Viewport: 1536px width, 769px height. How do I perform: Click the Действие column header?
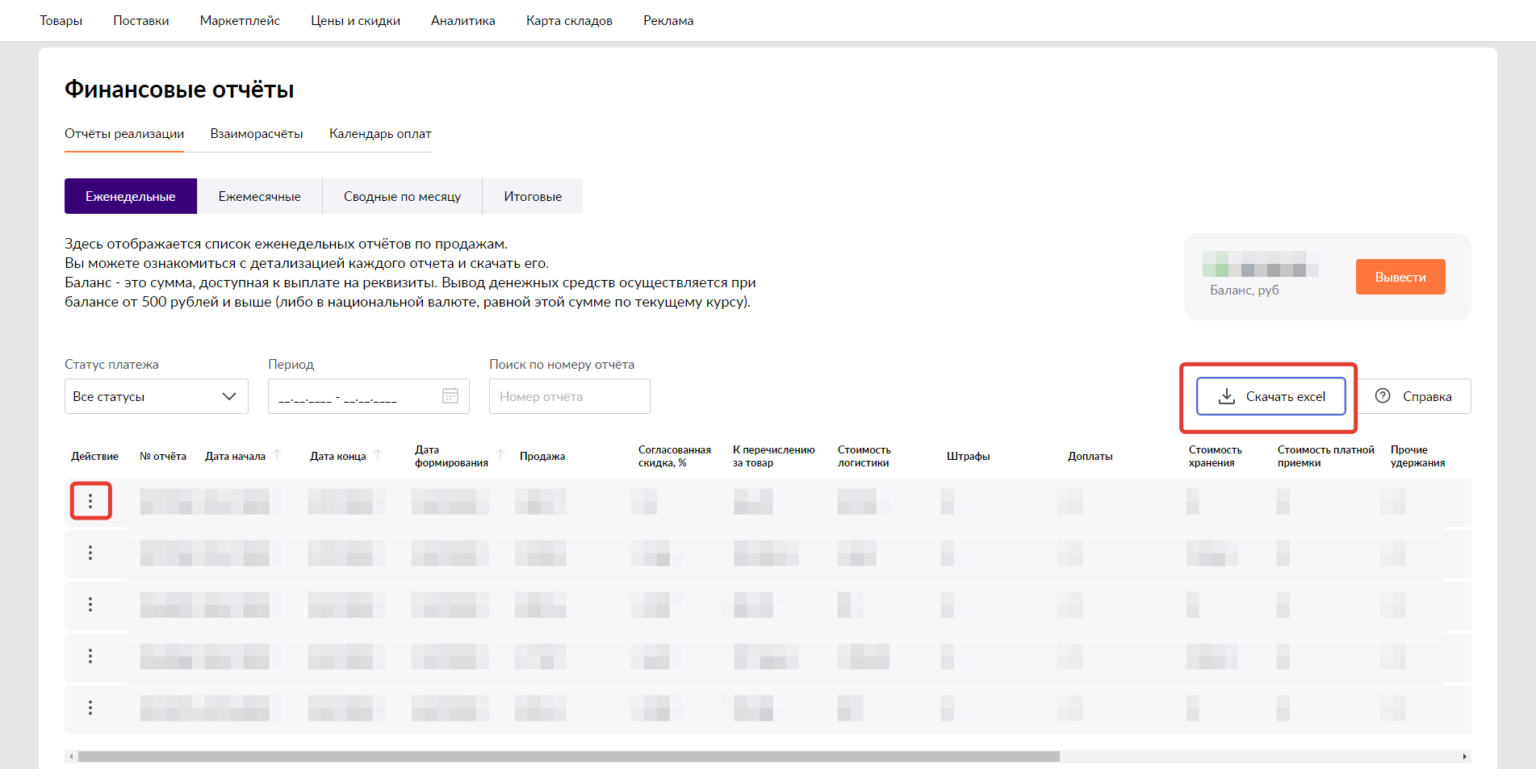[x=95, y=456]
